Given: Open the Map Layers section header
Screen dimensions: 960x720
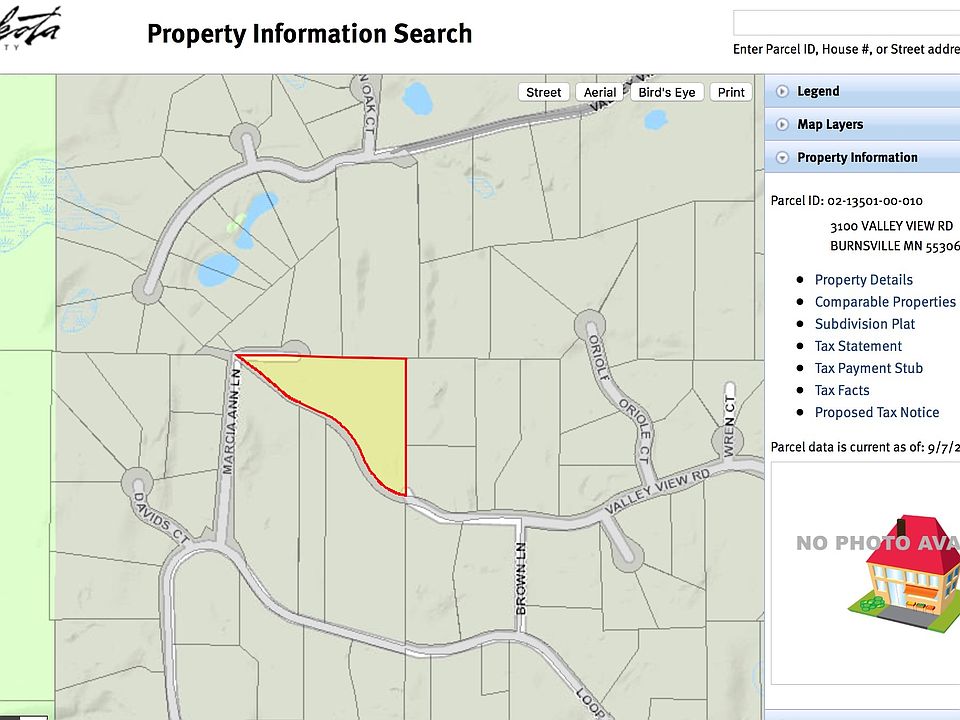Looking at the screenshot, I should coord(862,124).
